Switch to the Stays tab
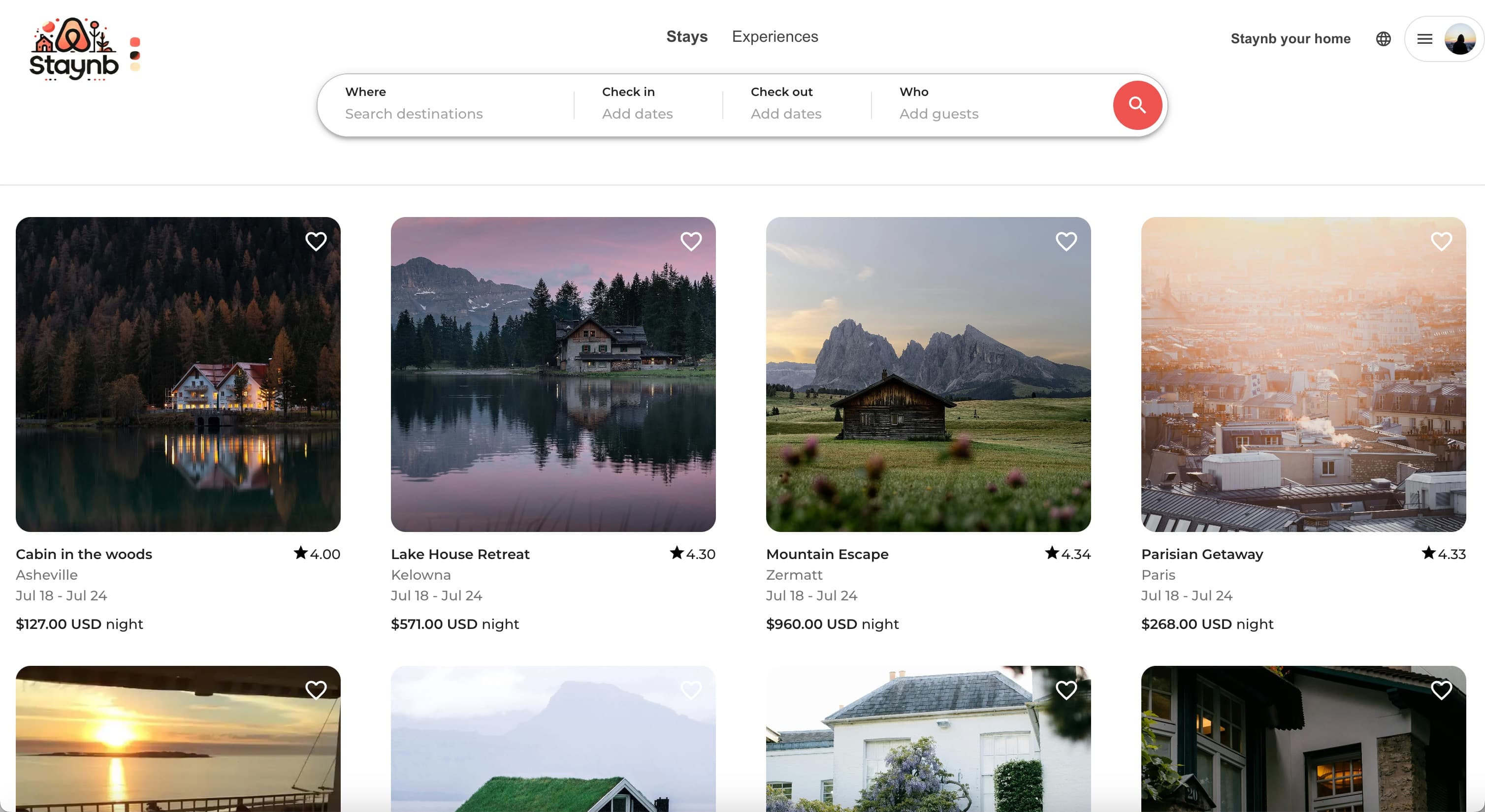 pos(686,36)
